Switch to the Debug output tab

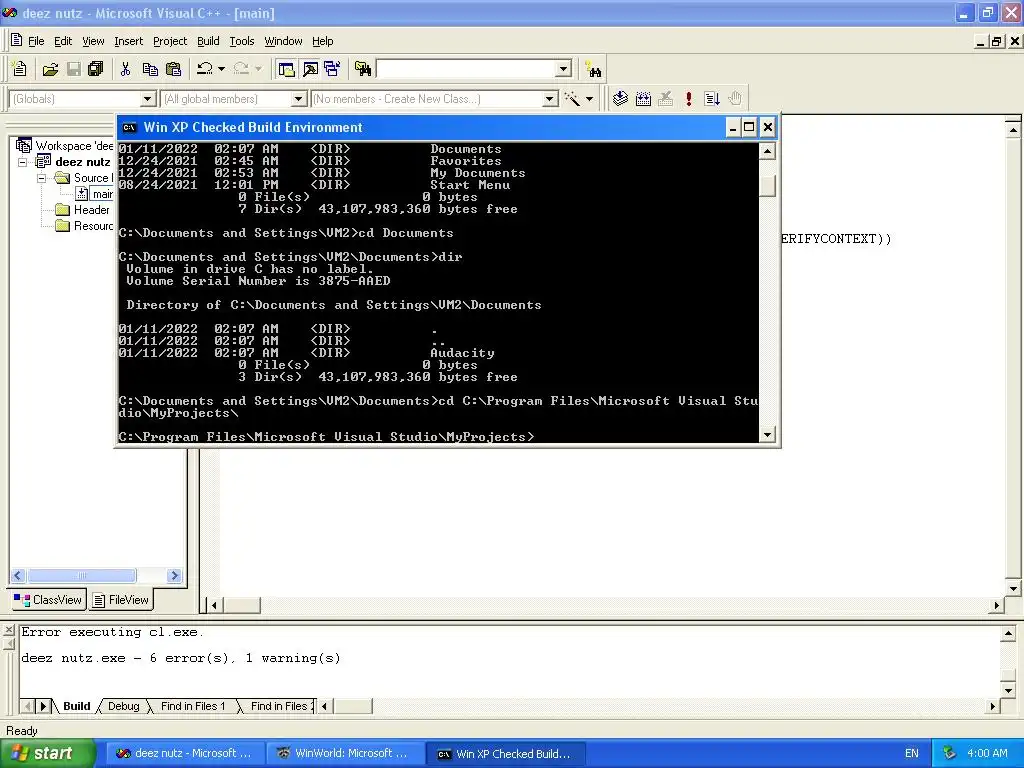point(123,706)
